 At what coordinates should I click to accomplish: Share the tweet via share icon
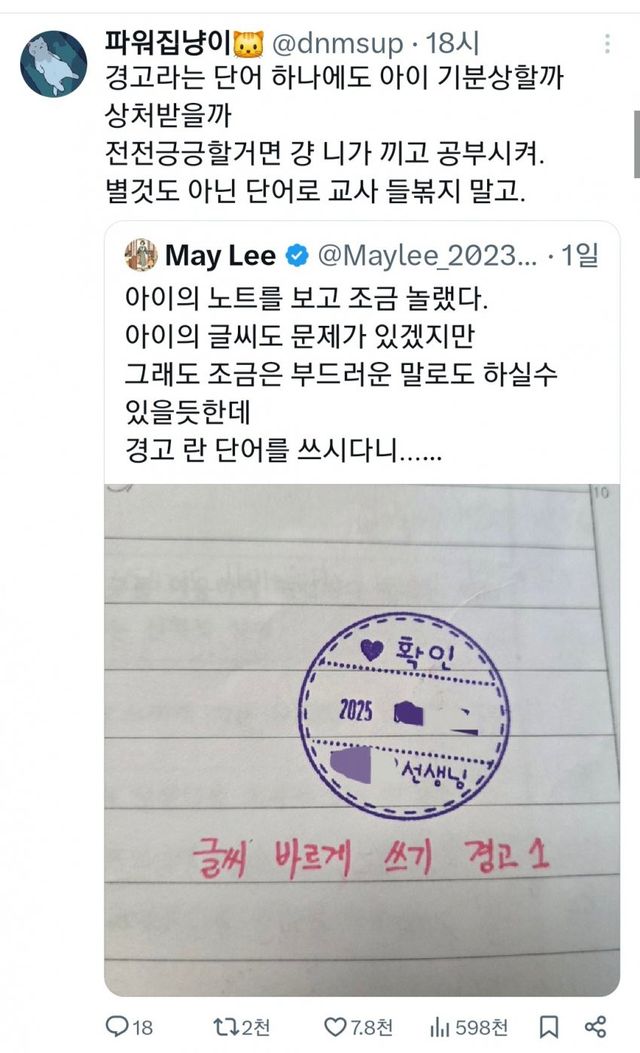[x=596, y=1026]
